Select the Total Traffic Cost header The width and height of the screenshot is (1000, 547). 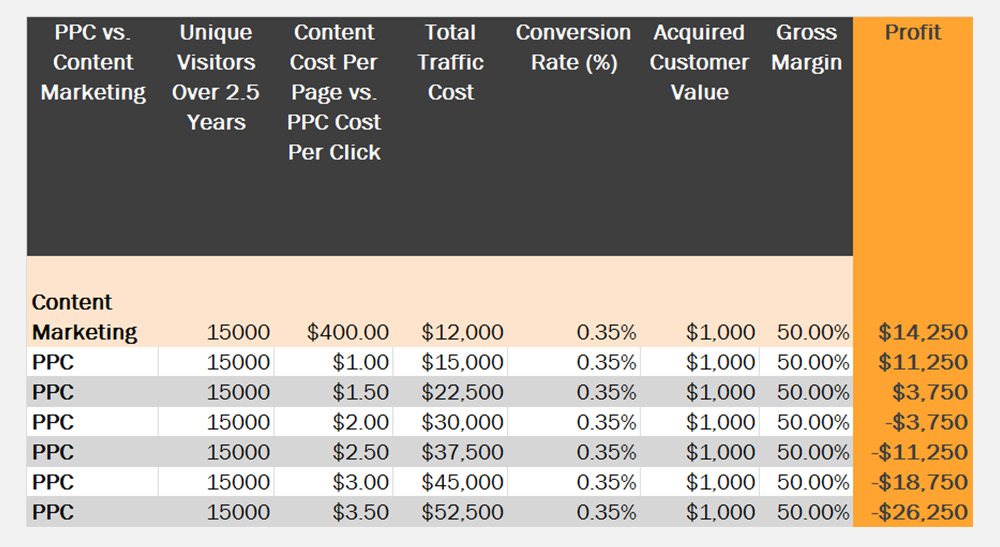[x=450, y=63]
